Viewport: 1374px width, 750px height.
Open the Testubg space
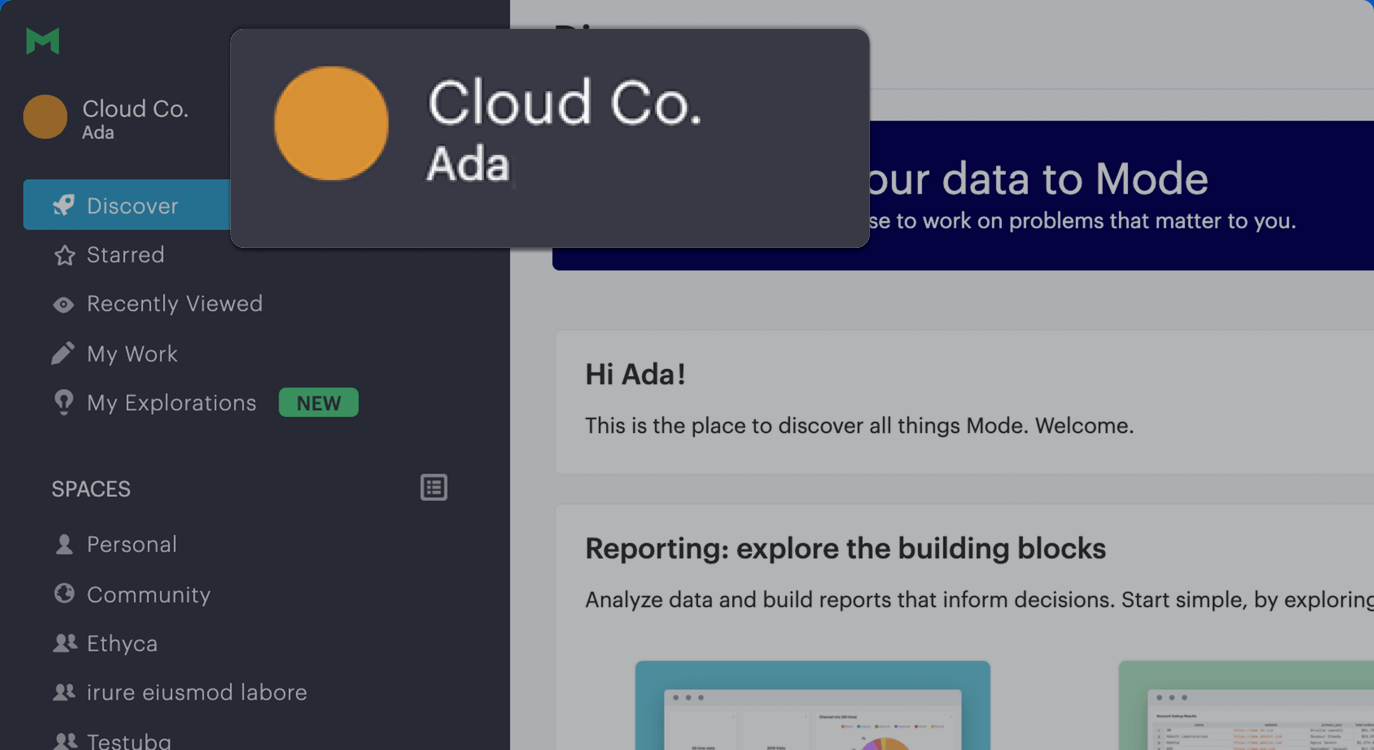[129, 741]
